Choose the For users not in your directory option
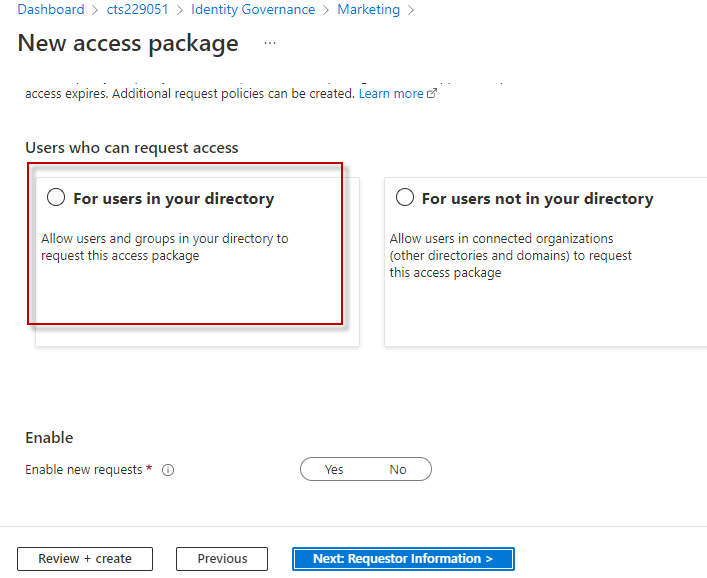Screen dimensions: 707x578 pyautogui.click(x=405, y=198)
